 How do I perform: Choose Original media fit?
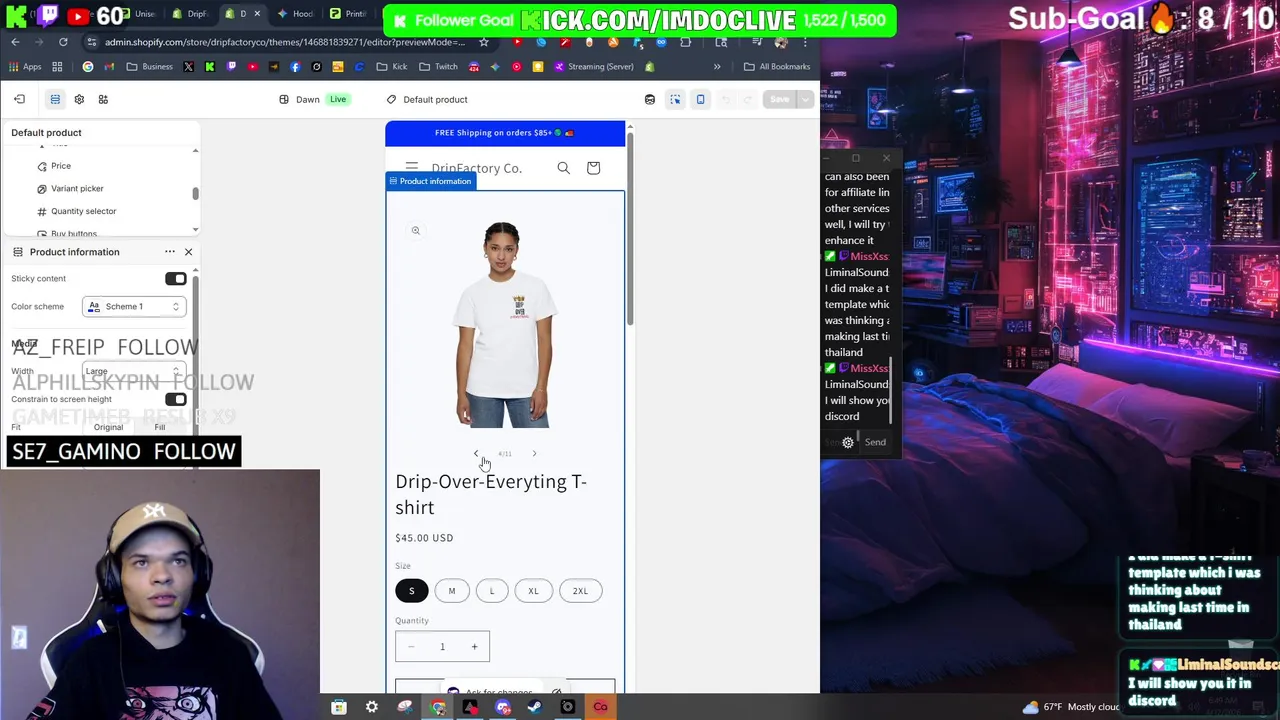(x=108, y=427)
